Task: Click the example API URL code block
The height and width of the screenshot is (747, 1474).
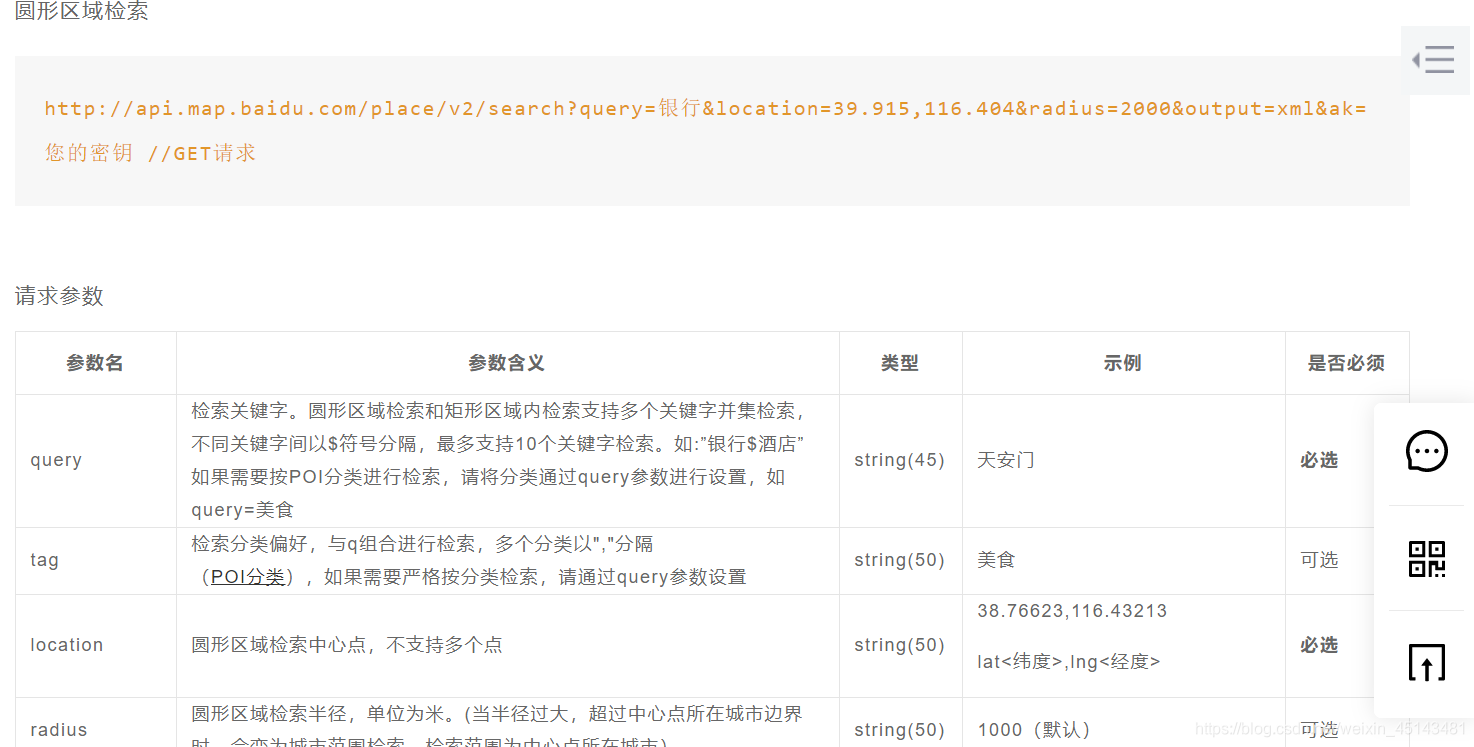Action: tap(712, 131)
